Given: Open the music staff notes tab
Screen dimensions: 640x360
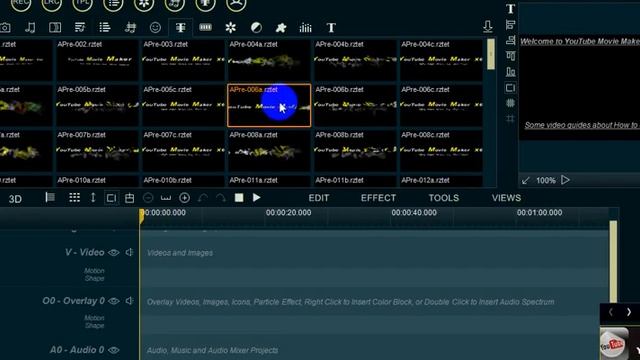Looking at the screenshot, I should pos(130,28).
